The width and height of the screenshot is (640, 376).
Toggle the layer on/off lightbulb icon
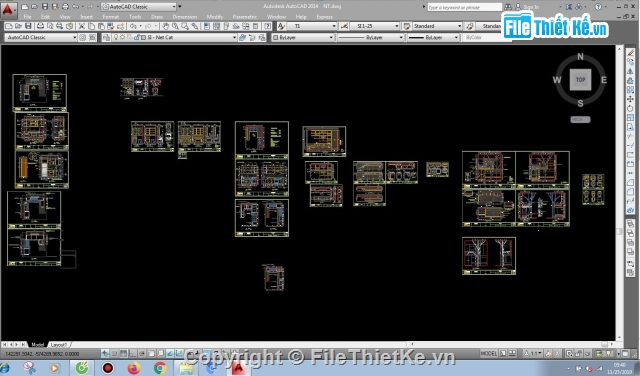pos(116,37)
